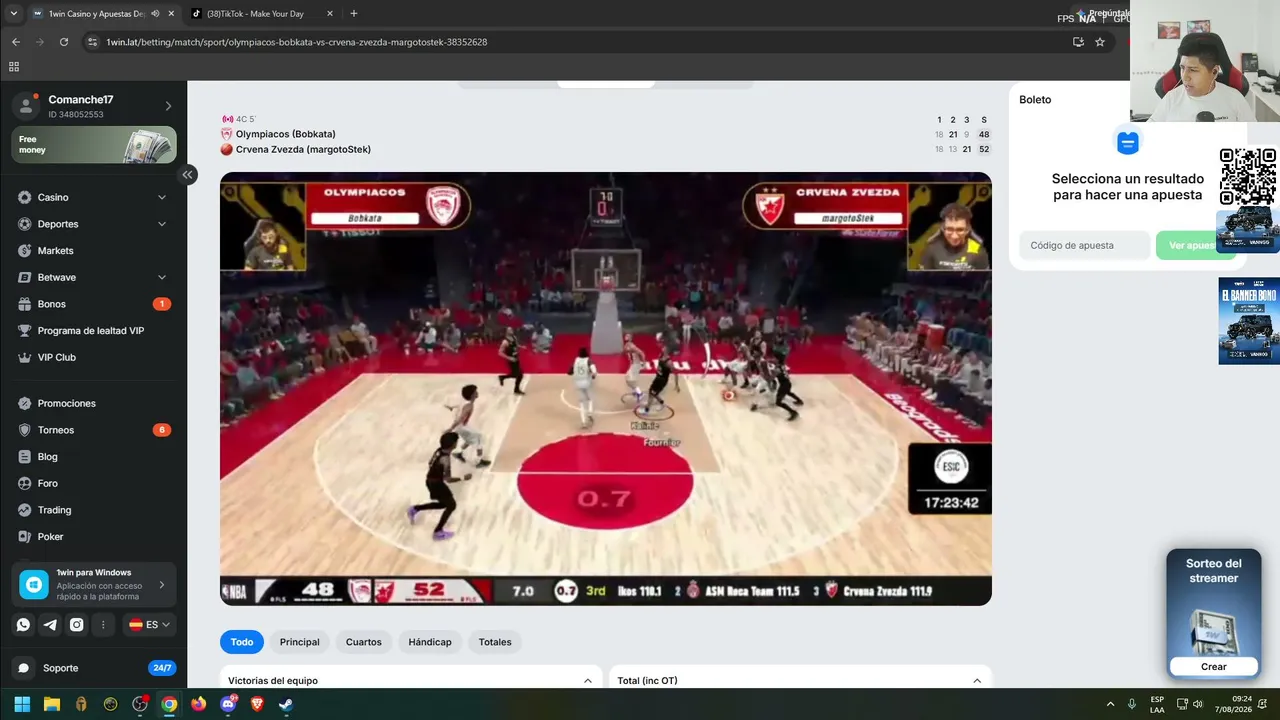The width and height of the screenshot is (1280, 720).
Task: Open Discord from taskbar
Action: coord(228,704)
